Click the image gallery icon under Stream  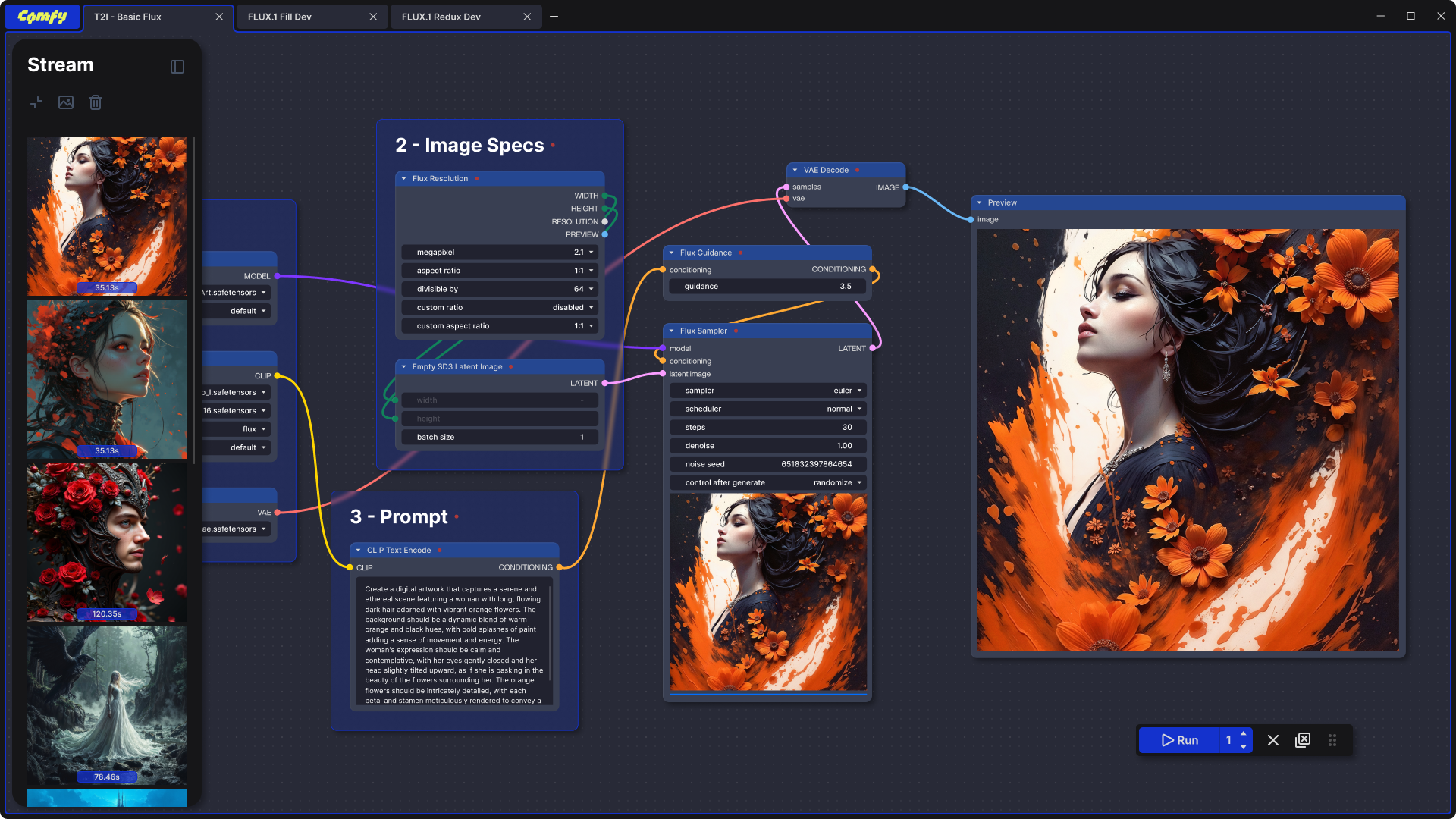(x=66, y=102)
